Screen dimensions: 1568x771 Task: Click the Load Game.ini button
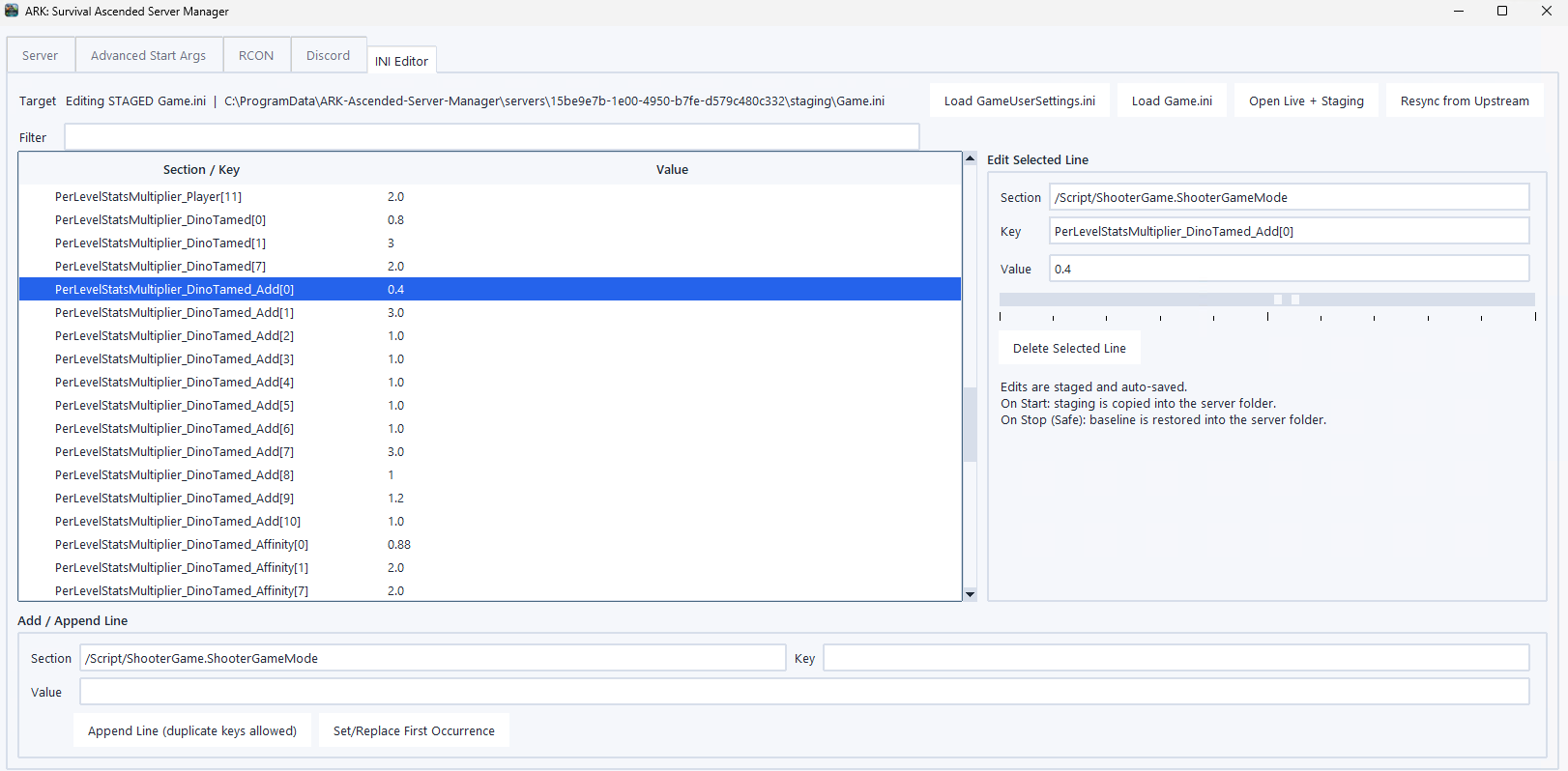1172,100
